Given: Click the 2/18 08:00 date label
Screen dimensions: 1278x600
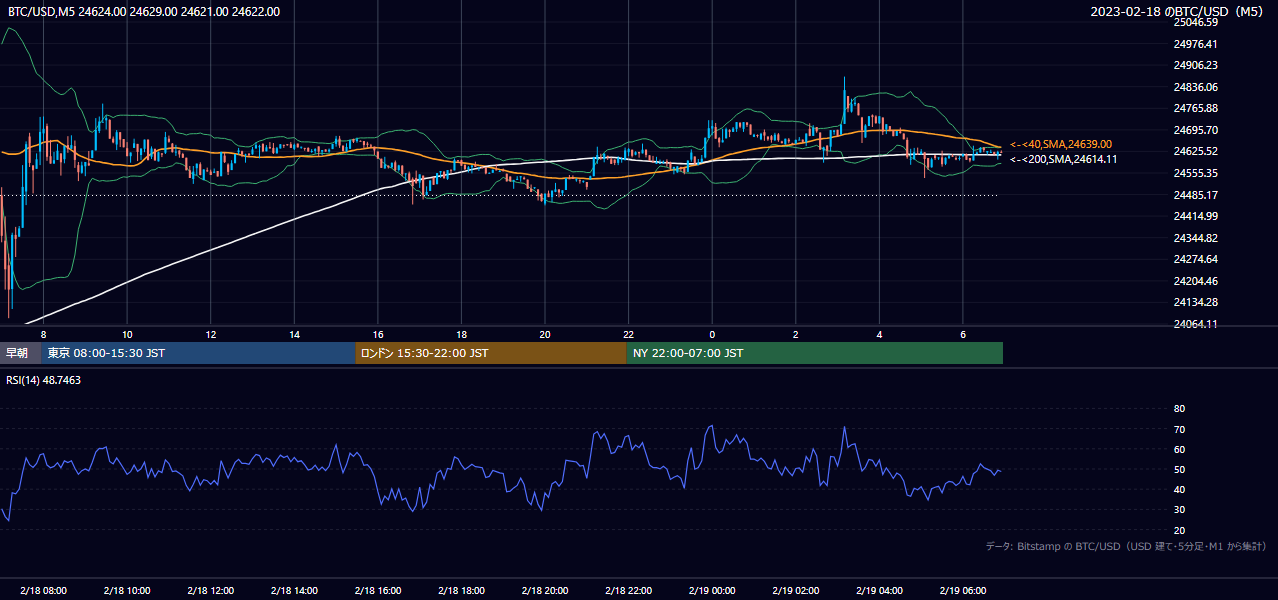Looking at the screenshot, I should tap(43, 590).
